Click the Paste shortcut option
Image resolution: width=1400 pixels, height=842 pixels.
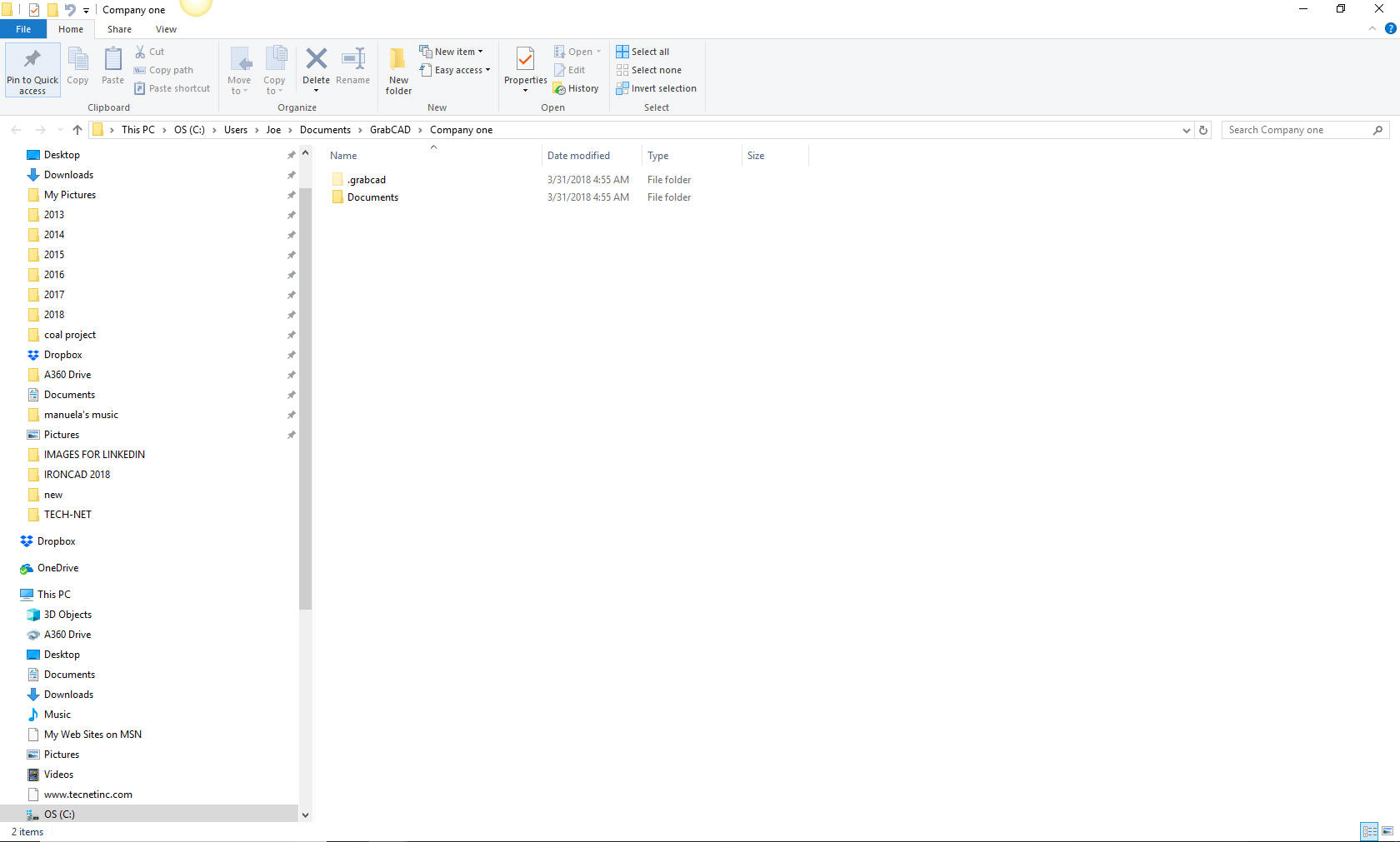[x=172, y=88]
